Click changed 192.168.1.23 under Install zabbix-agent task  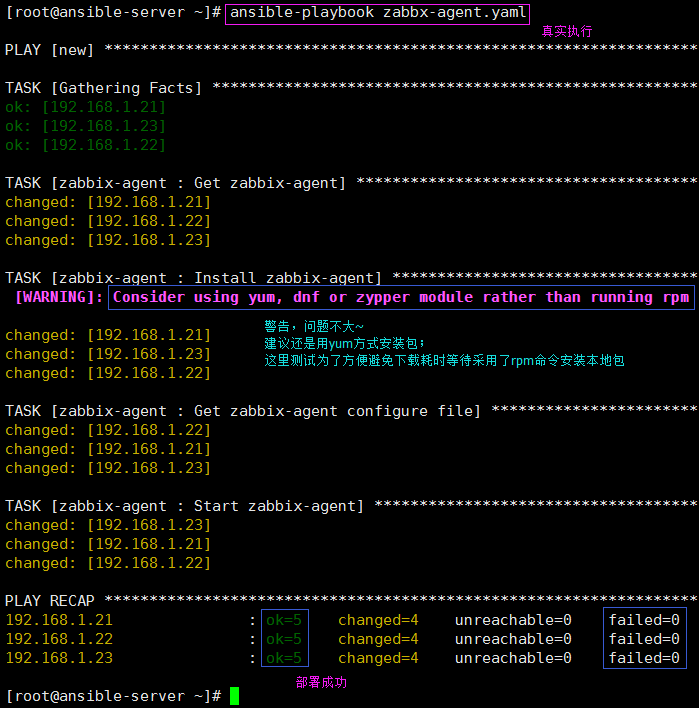click(x=108, y=354)
